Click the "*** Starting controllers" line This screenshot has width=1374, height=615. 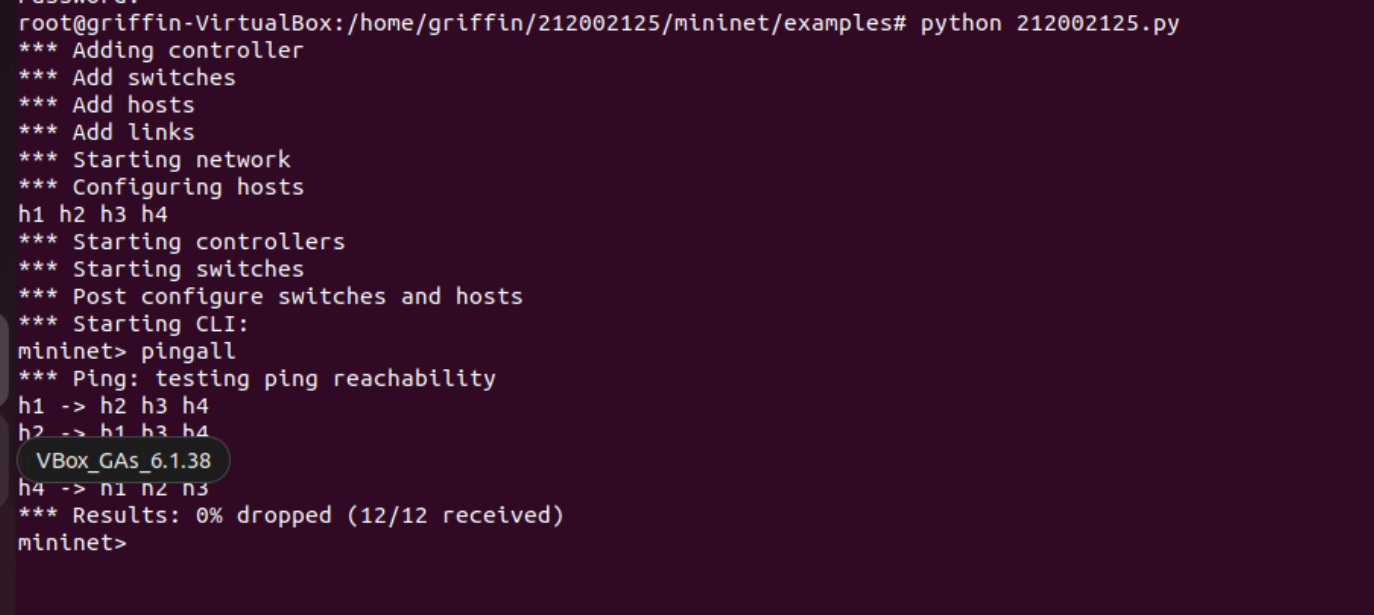coord(181,242)
